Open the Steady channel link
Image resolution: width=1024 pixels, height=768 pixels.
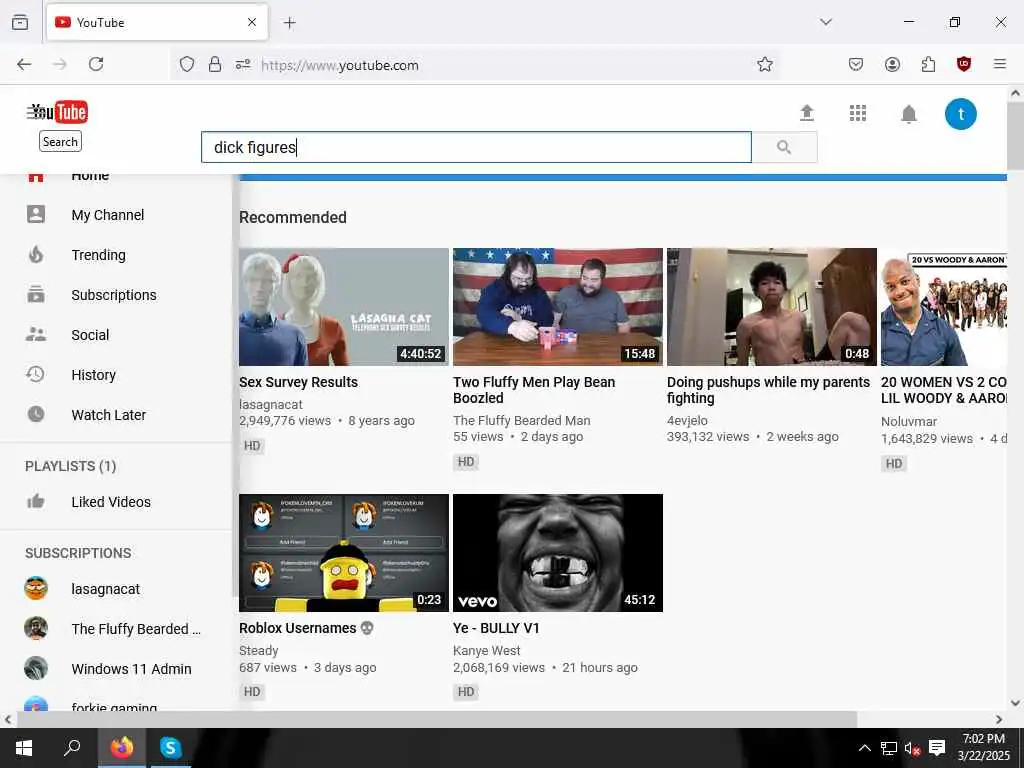tap(259, 650)
